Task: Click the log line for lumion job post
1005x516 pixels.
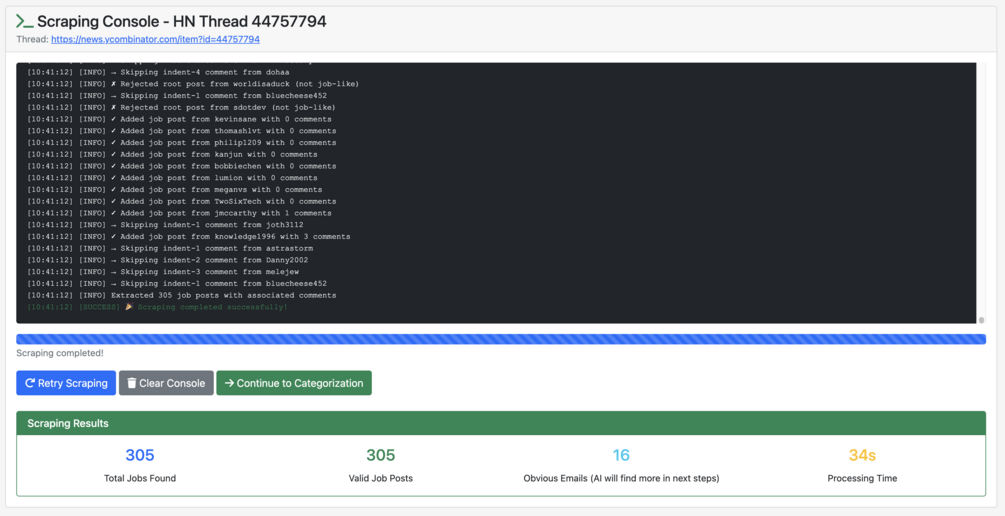Action: click(x=172, y=178)
